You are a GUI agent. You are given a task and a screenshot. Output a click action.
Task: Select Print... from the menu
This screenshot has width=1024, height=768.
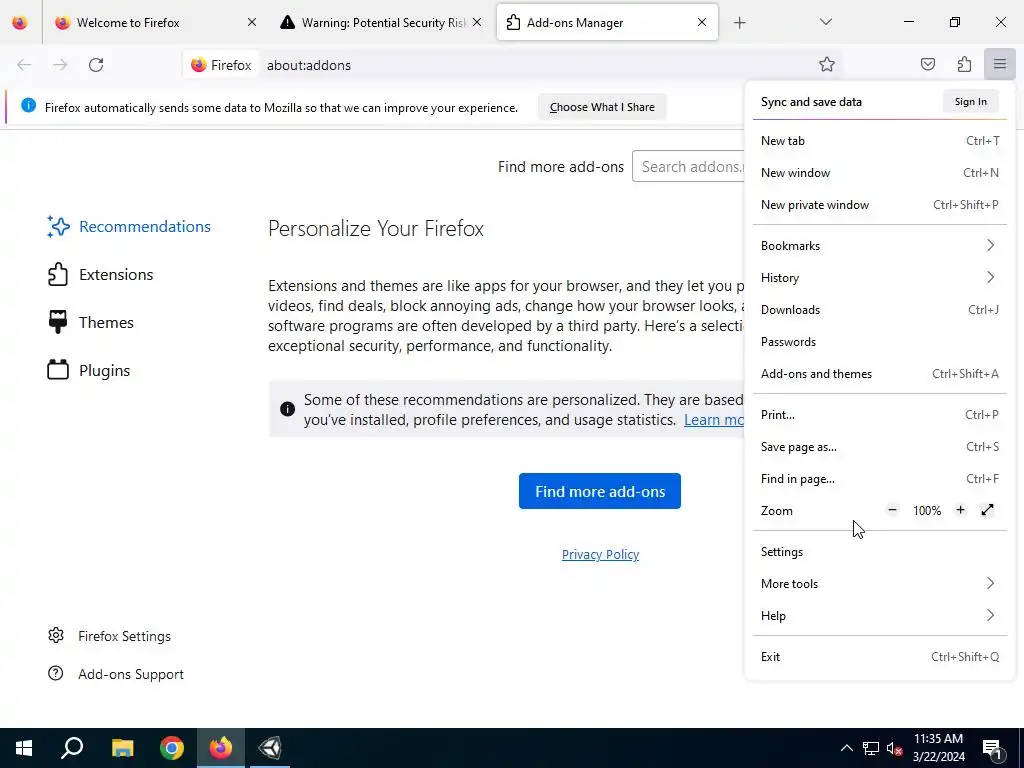[880, 415]
